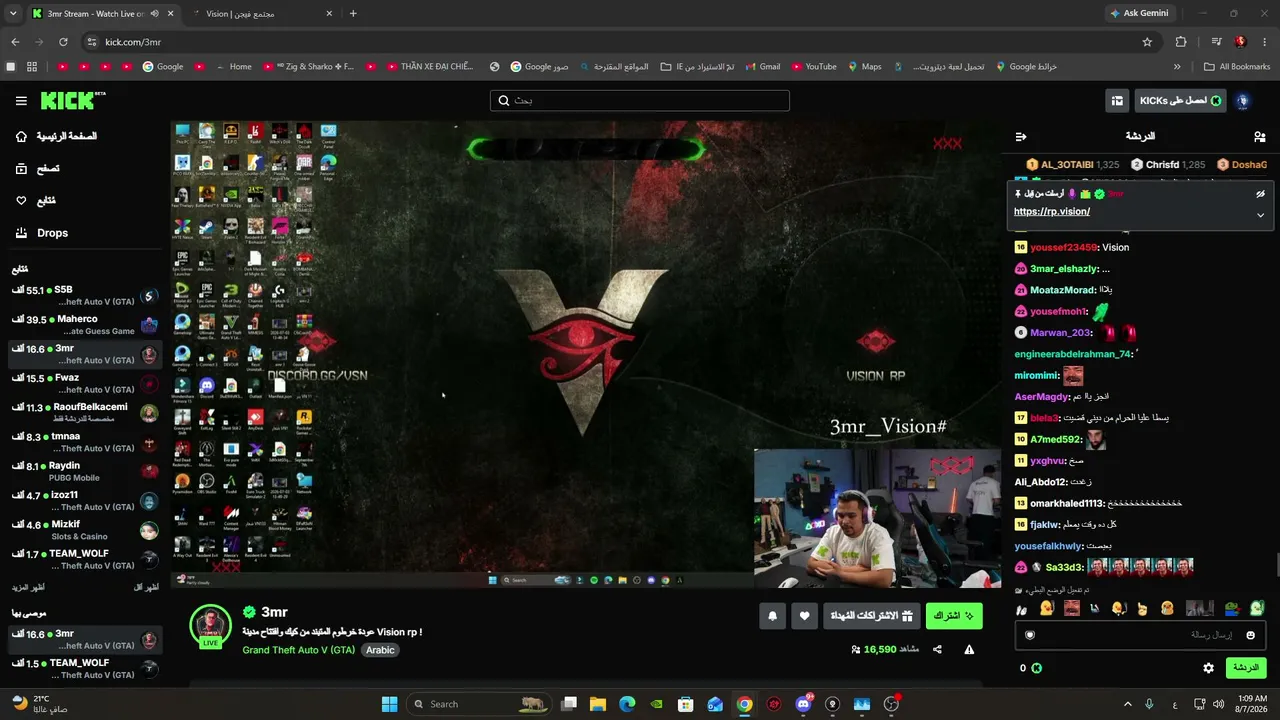This screenshot has height=720, width=1280.
Task: Open Mizkif Slots & Casino channel
Action: click(x=85, y=530)
